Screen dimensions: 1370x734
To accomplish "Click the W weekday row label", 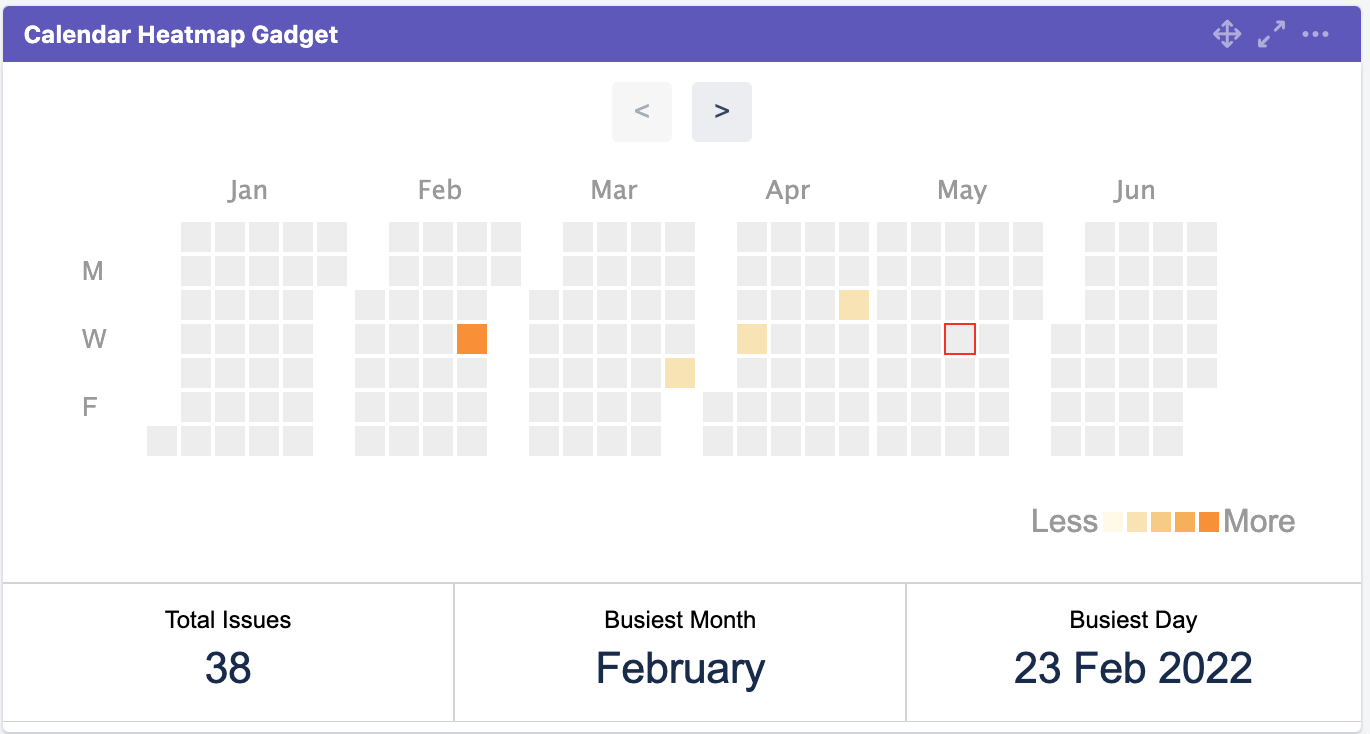I will click(x=93, y=339).
